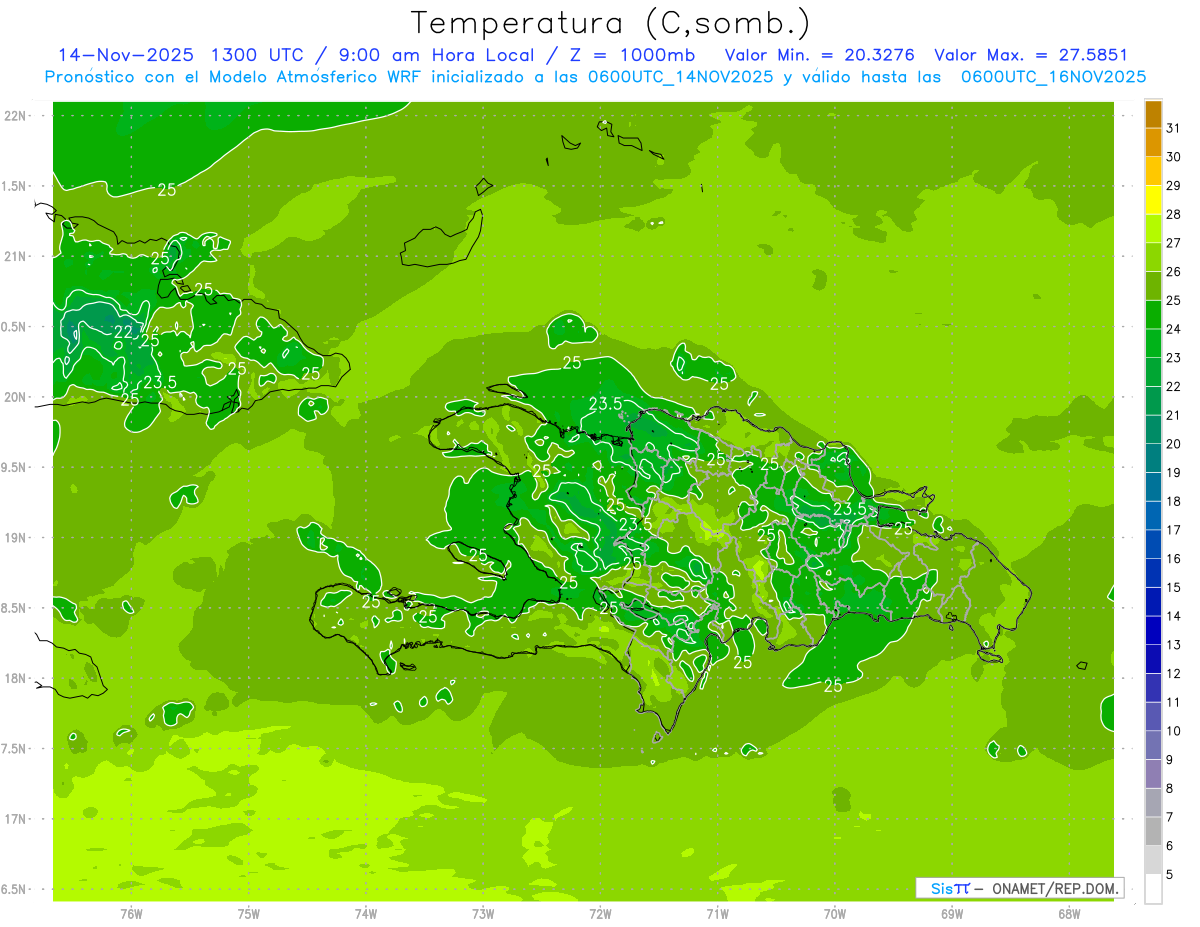Click latitude axis label '22N'
The image size is (1200, 927).
pos(17,116)
